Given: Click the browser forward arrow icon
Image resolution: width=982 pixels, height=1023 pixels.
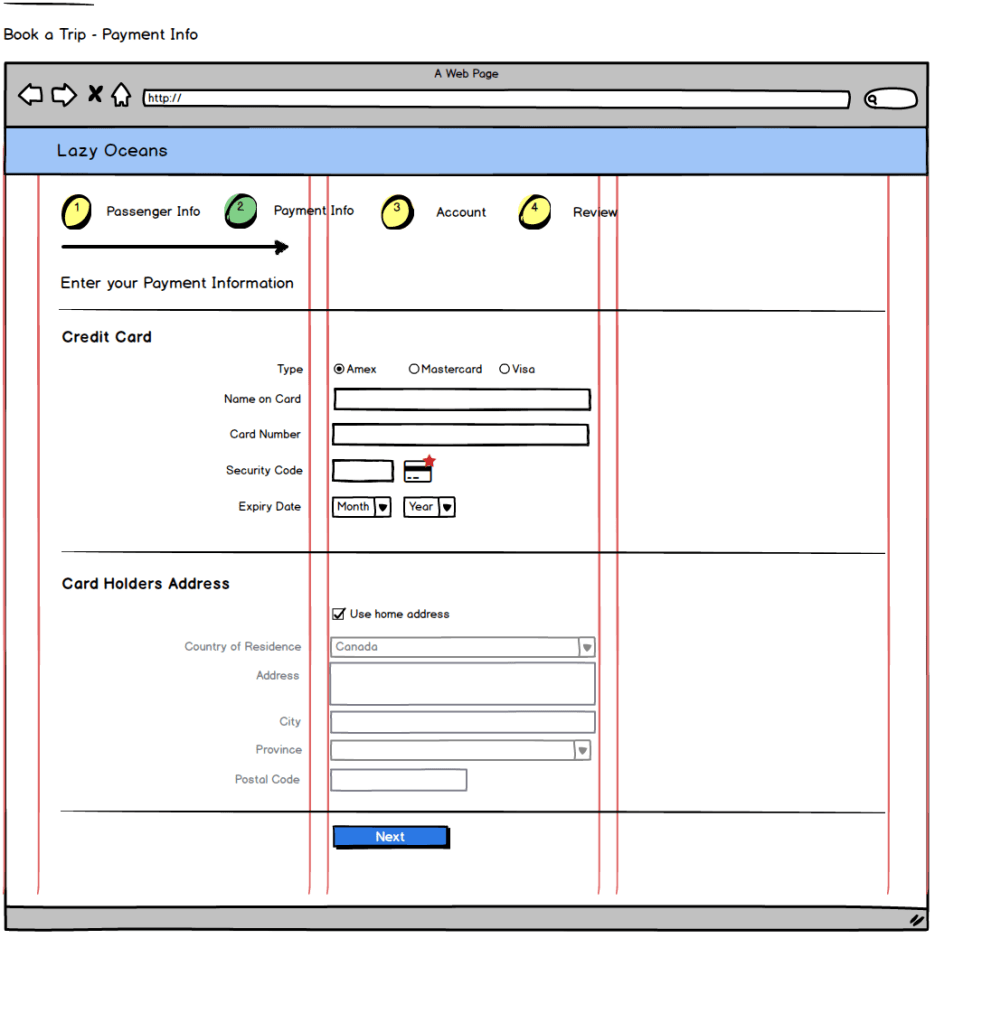Looking at the screenshot, I should tap(64, 95).
